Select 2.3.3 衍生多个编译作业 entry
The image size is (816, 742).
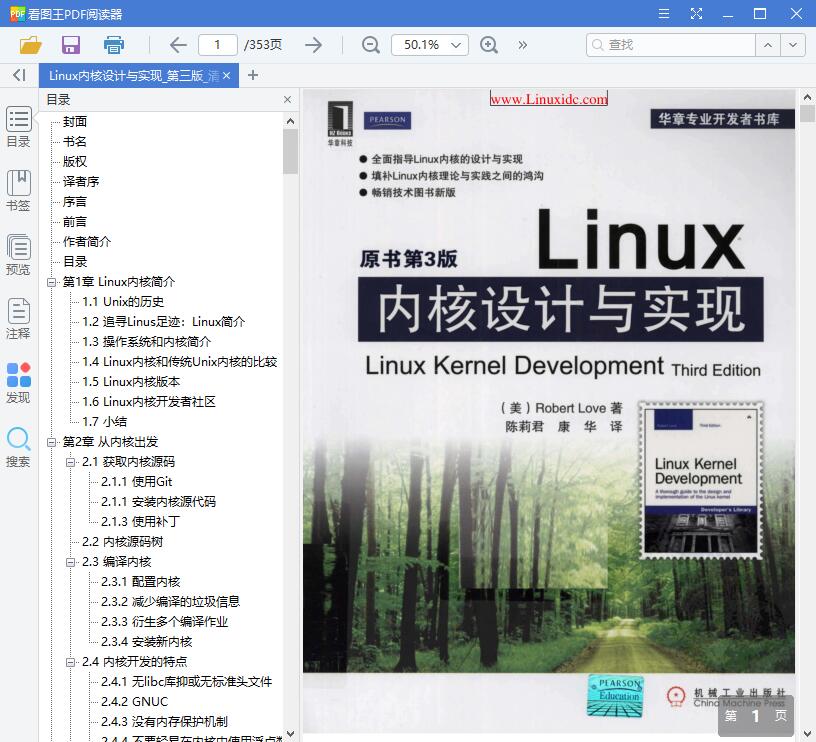[x=164, y=622]
